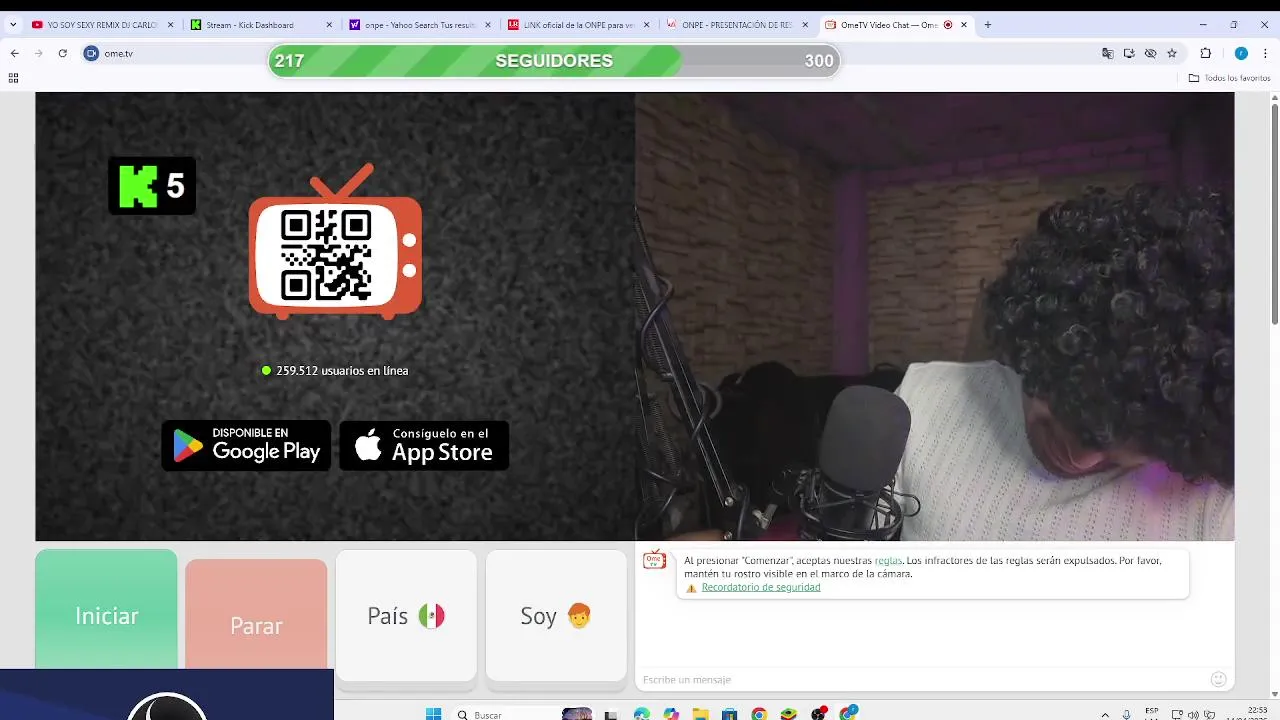1280x720 pixels.
Task: Open the Soy gender selector
Action: click(x=556, y=615)
